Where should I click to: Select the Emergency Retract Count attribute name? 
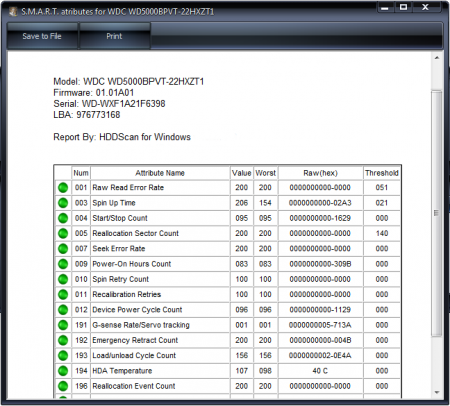pos(135,340)
